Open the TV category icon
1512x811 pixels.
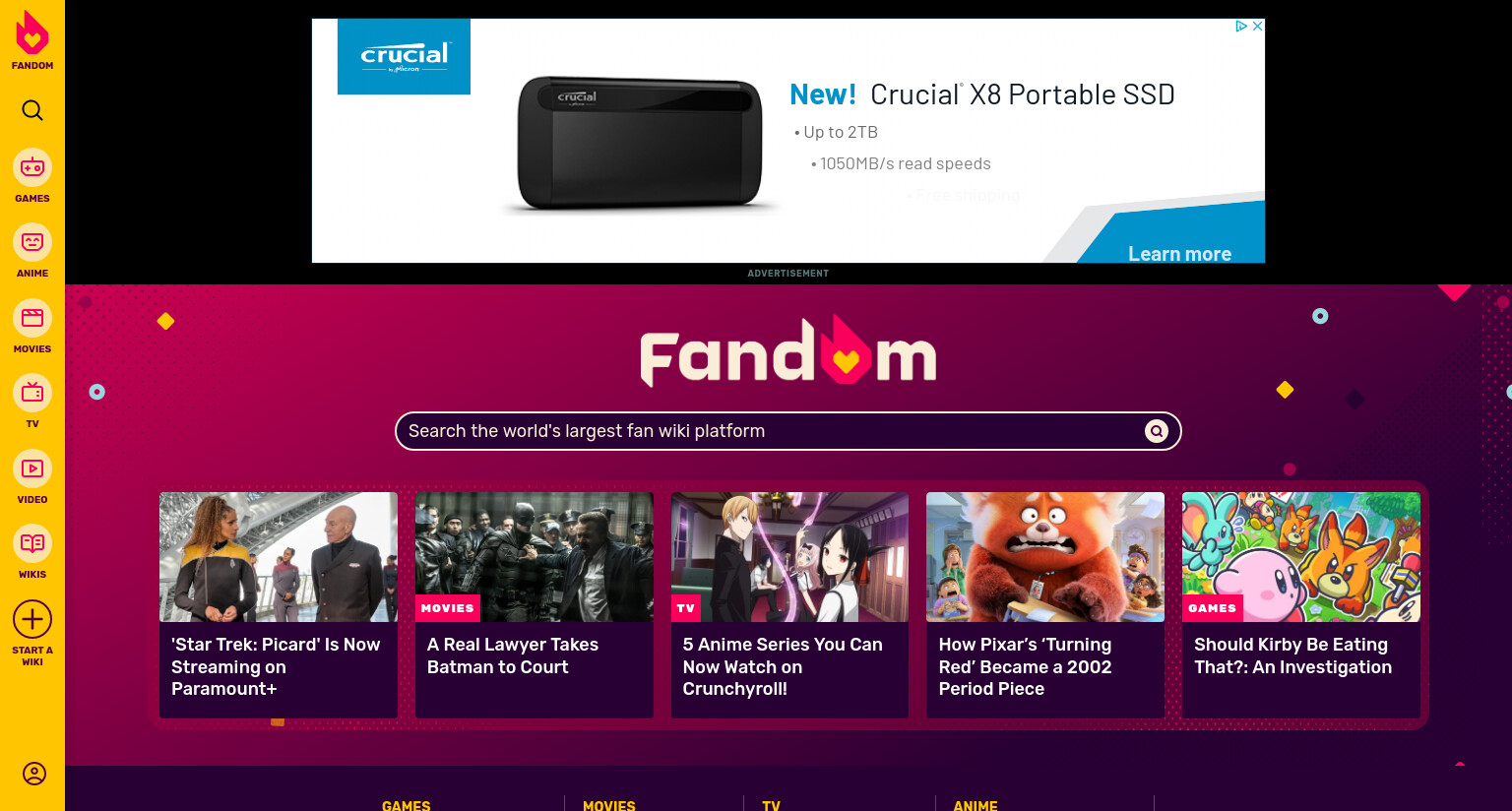click(x=32, y=393)
